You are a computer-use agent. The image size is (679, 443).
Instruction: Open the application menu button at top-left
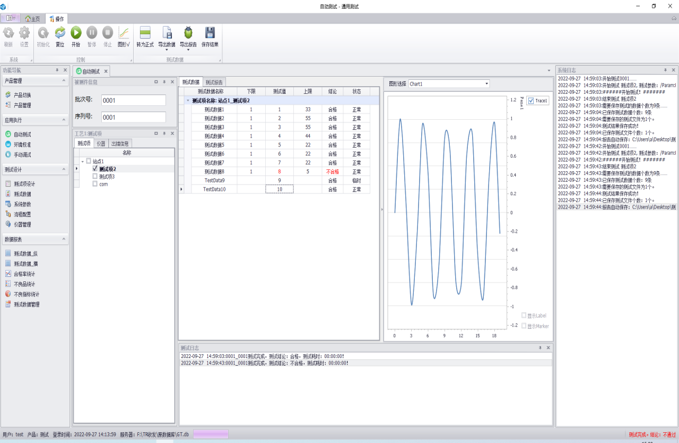click(10, 18)
